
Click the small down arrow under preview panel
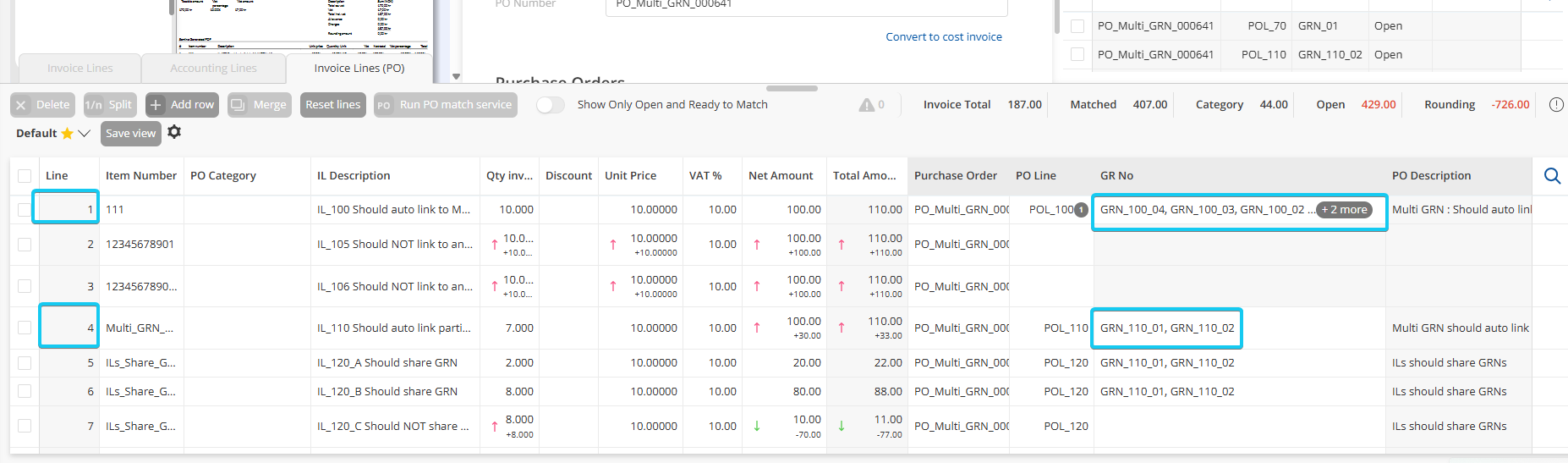(456, 77)
